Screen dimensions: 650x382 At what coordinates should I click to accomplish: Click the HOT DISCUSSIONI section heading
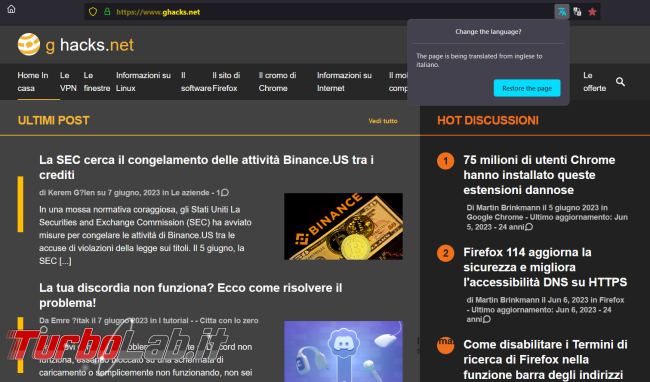(x=488, y=121)
